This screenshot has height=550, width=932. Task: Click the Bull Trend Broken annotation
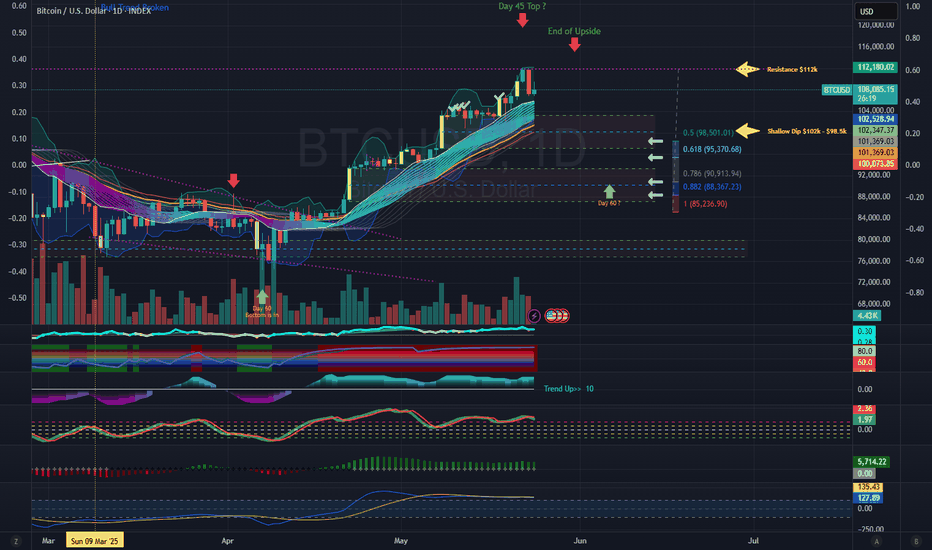[x=135, y=7]
